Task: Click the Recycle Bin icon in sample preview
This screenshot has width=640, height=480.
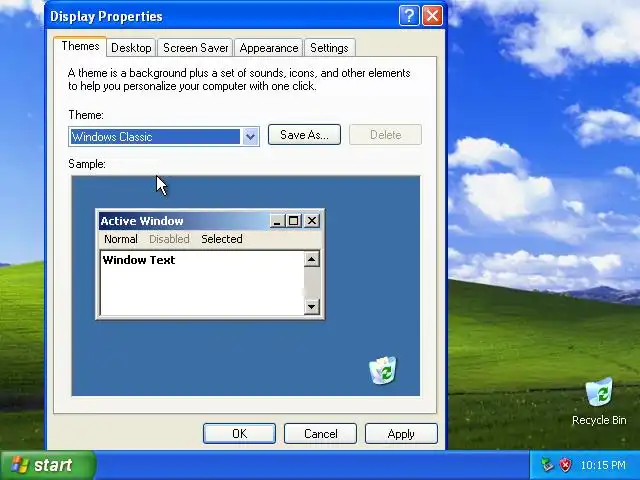Action: click(382, 370)
